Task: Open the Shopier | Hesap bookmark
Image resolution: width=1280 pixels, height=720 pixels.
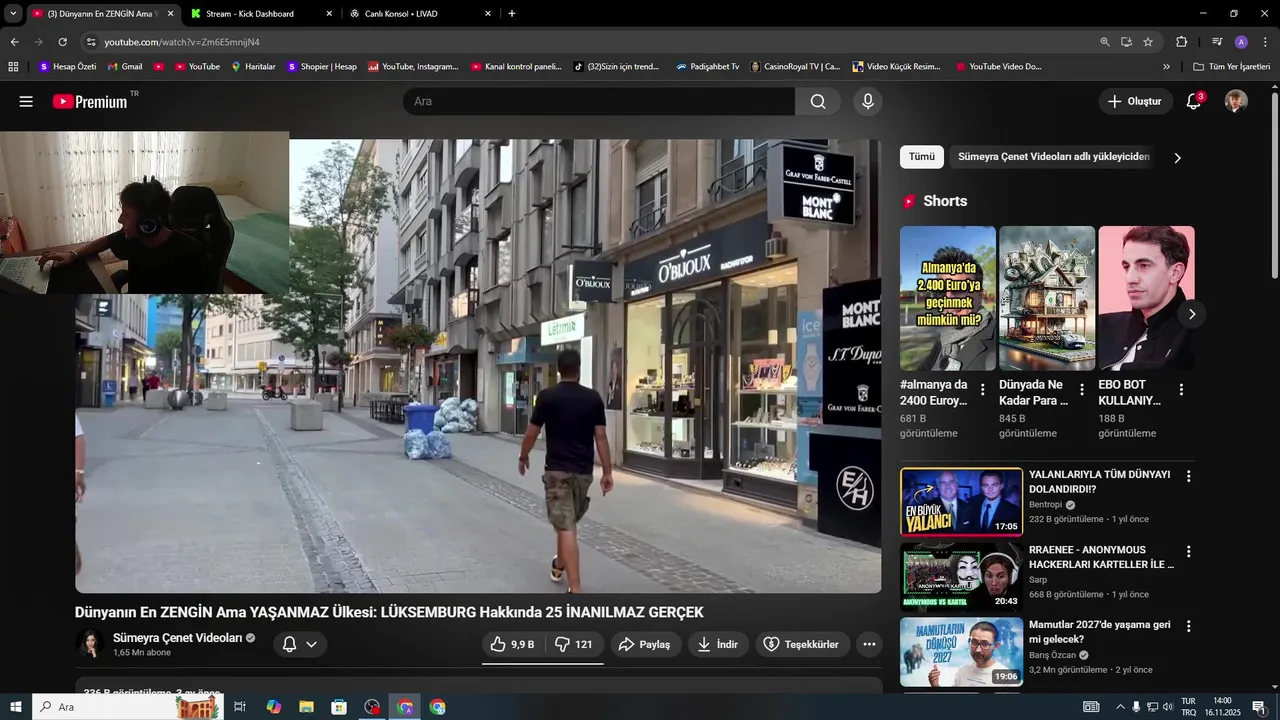Action: (321, 67)
